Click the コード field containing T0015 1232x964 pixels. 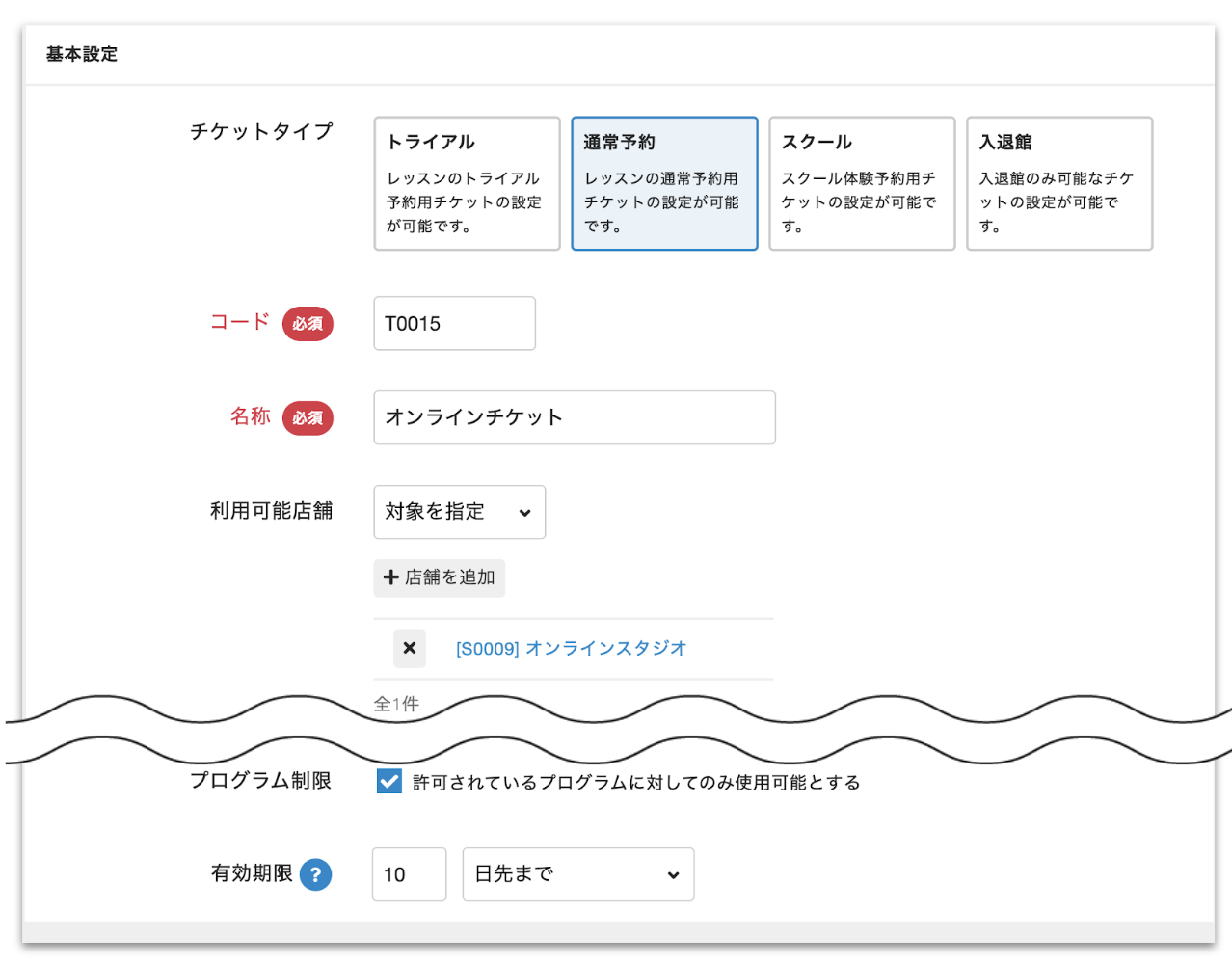pos(454,324)
